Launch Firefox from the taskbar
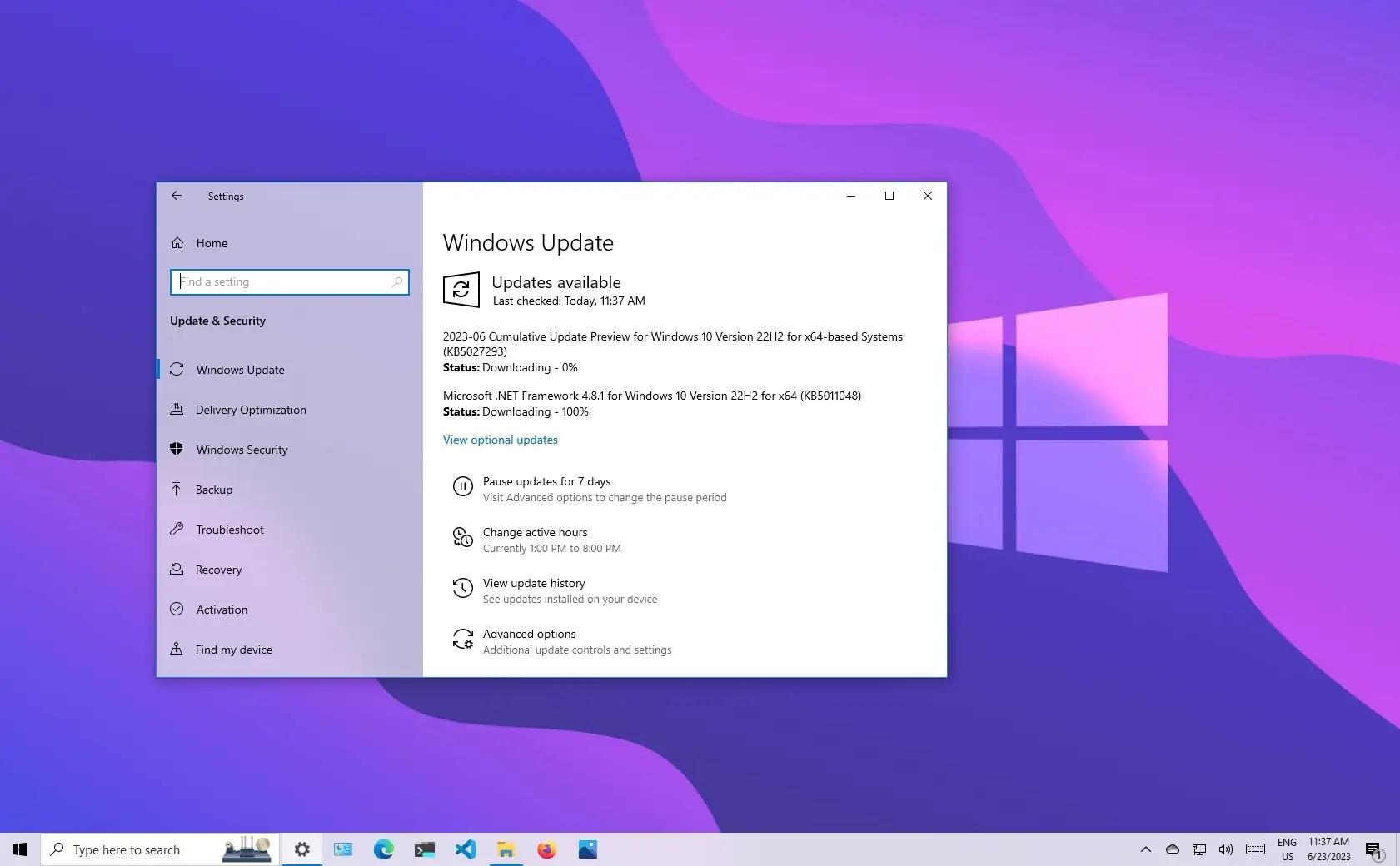Image resolution: width=1400 pixels, height=866 pixels. pyautogui.click(x=546, y=849)
